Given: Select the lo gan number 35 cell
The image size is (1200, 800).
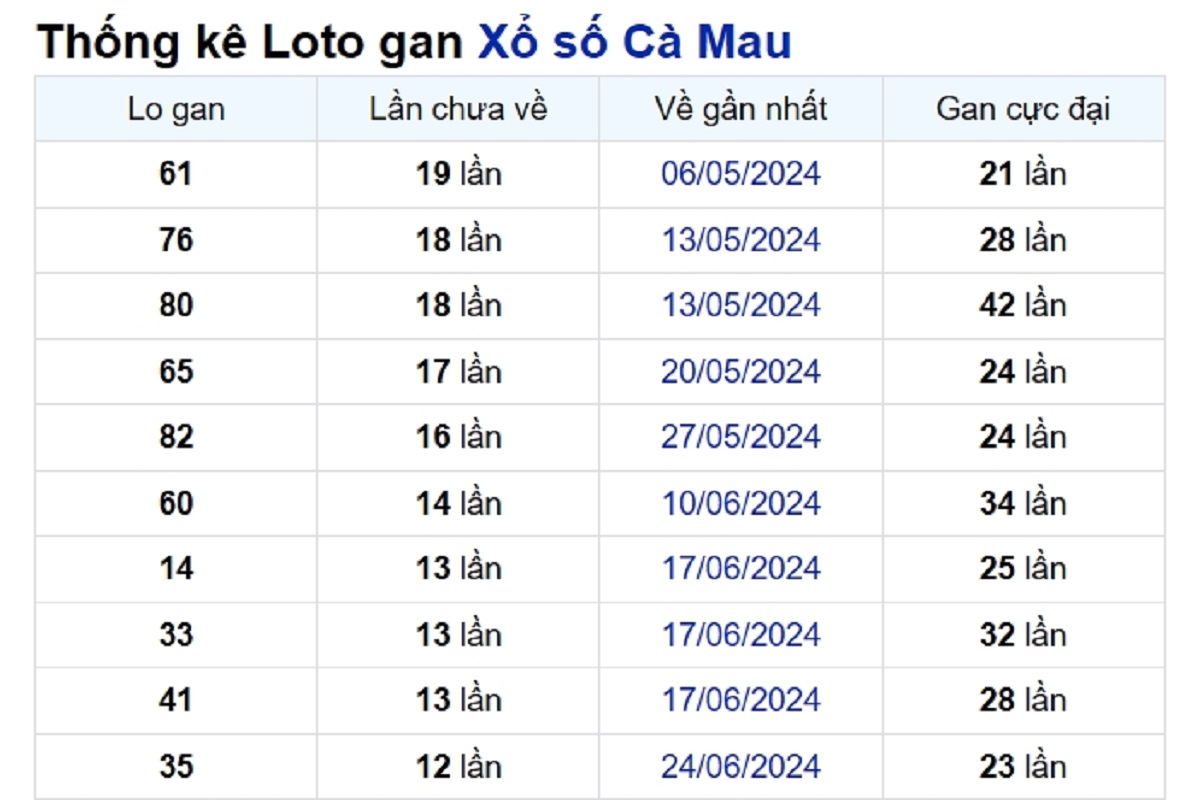Looking at the screenshot, I should [x=176, y=767].
